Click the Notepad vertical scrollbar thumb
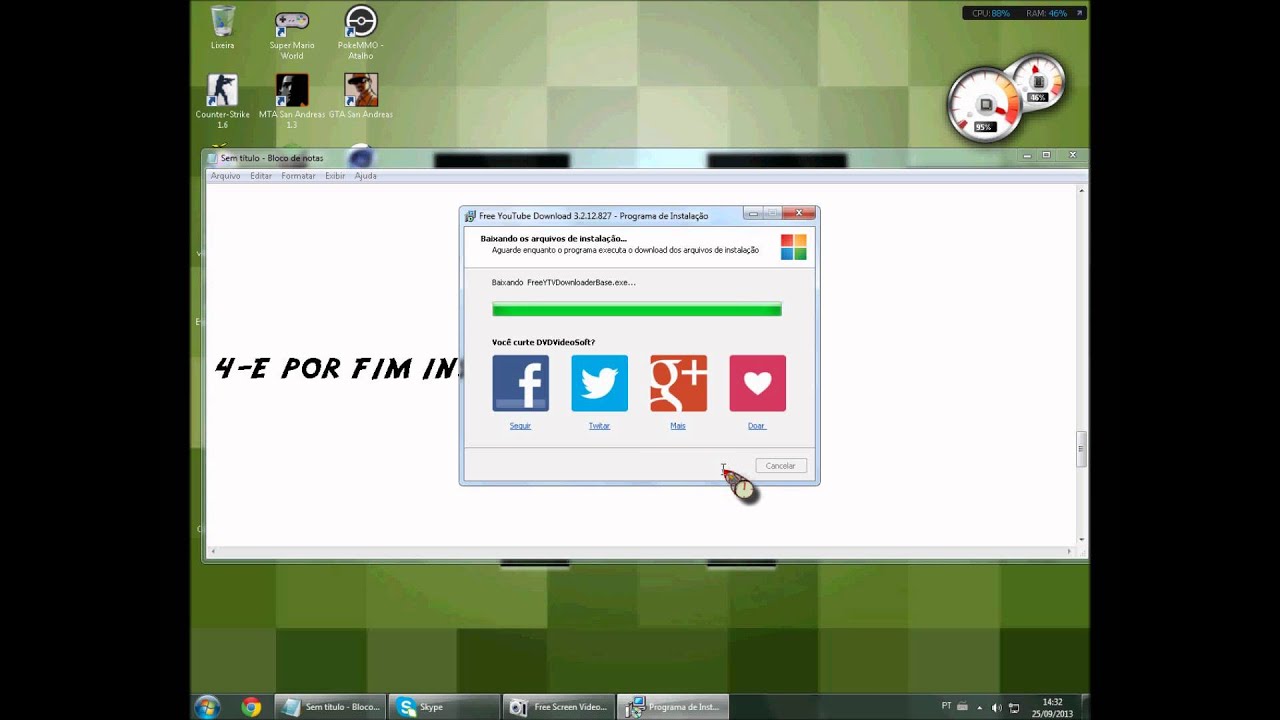Image resolution: width=1280 pixels, height=720 pixels. (1081, 448)
